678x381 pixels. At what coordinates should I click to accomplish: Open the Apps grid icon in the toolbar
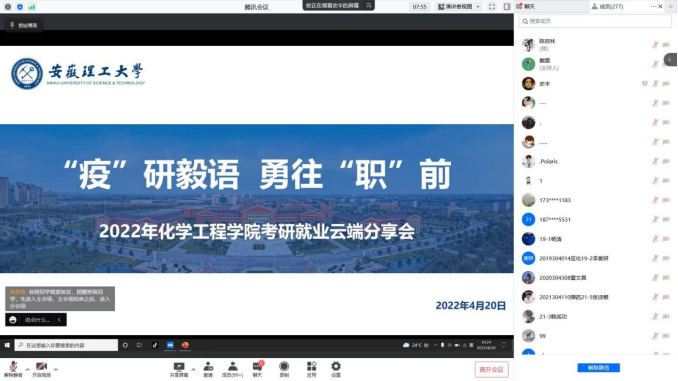(x=311, y=369)
